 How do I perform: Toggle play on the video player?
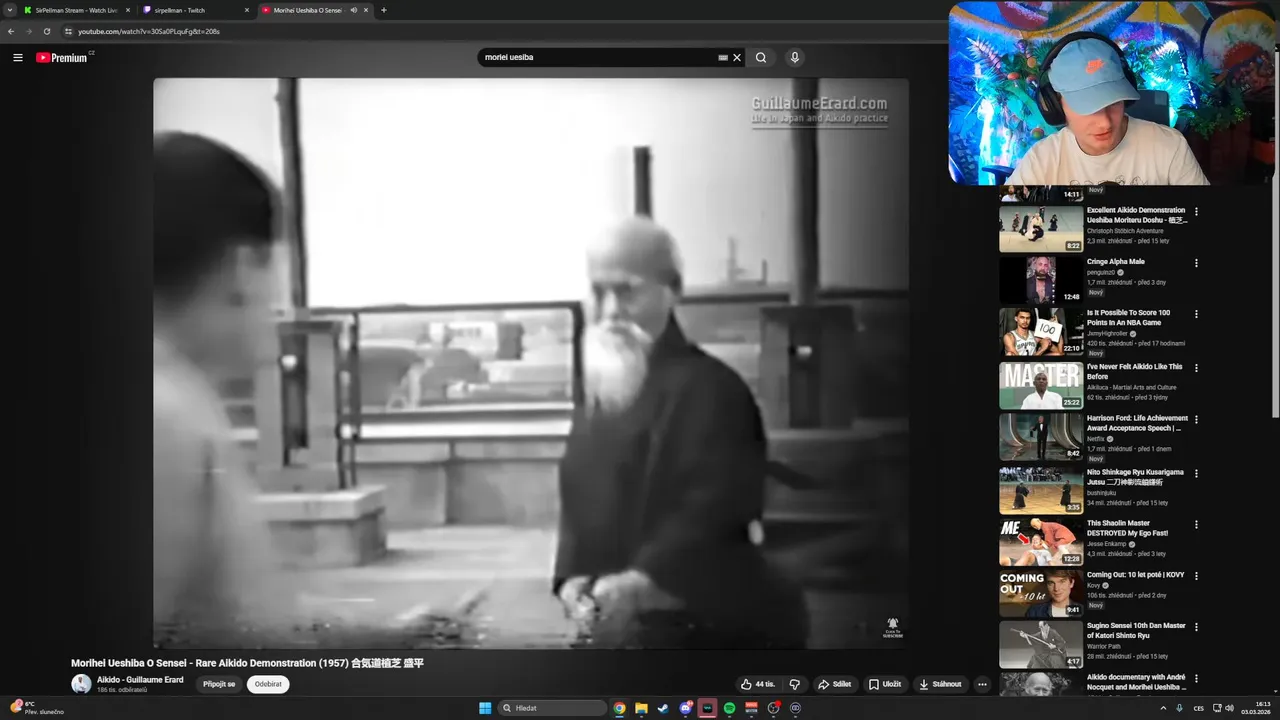click(x=531, y=363)
